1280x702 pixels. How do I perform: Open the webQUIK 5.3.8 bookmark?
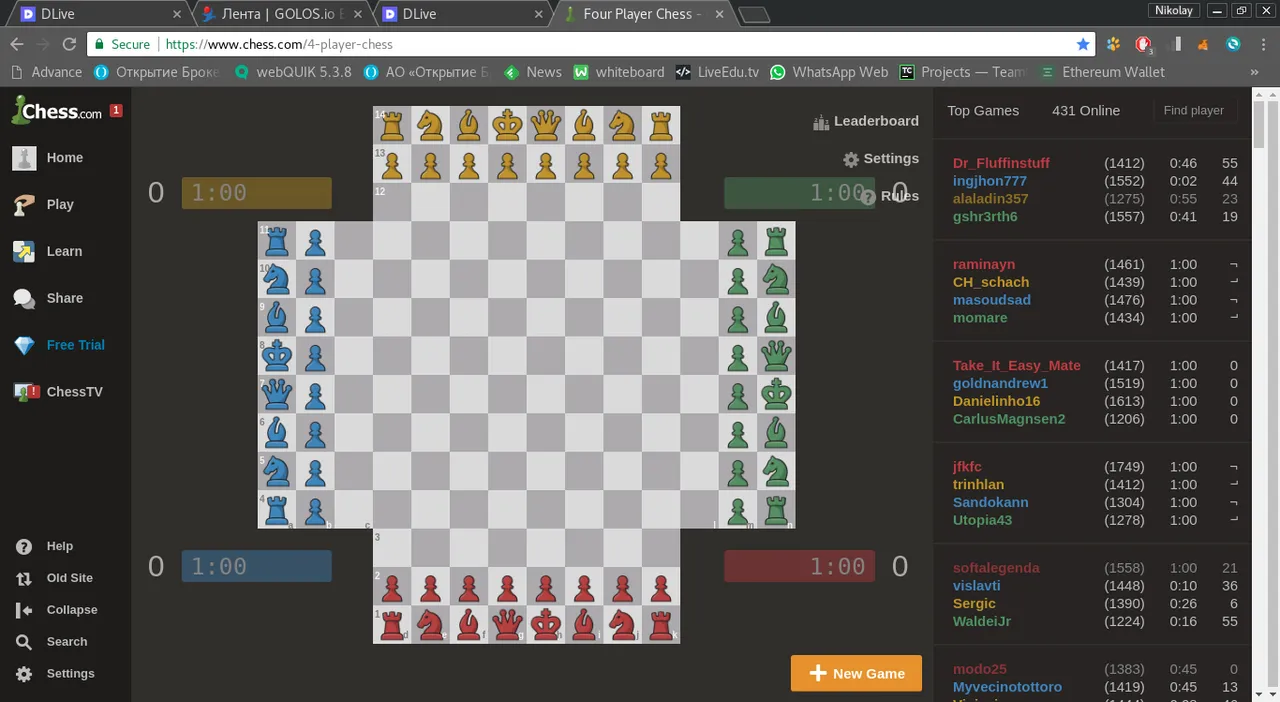tap(293, 72)
